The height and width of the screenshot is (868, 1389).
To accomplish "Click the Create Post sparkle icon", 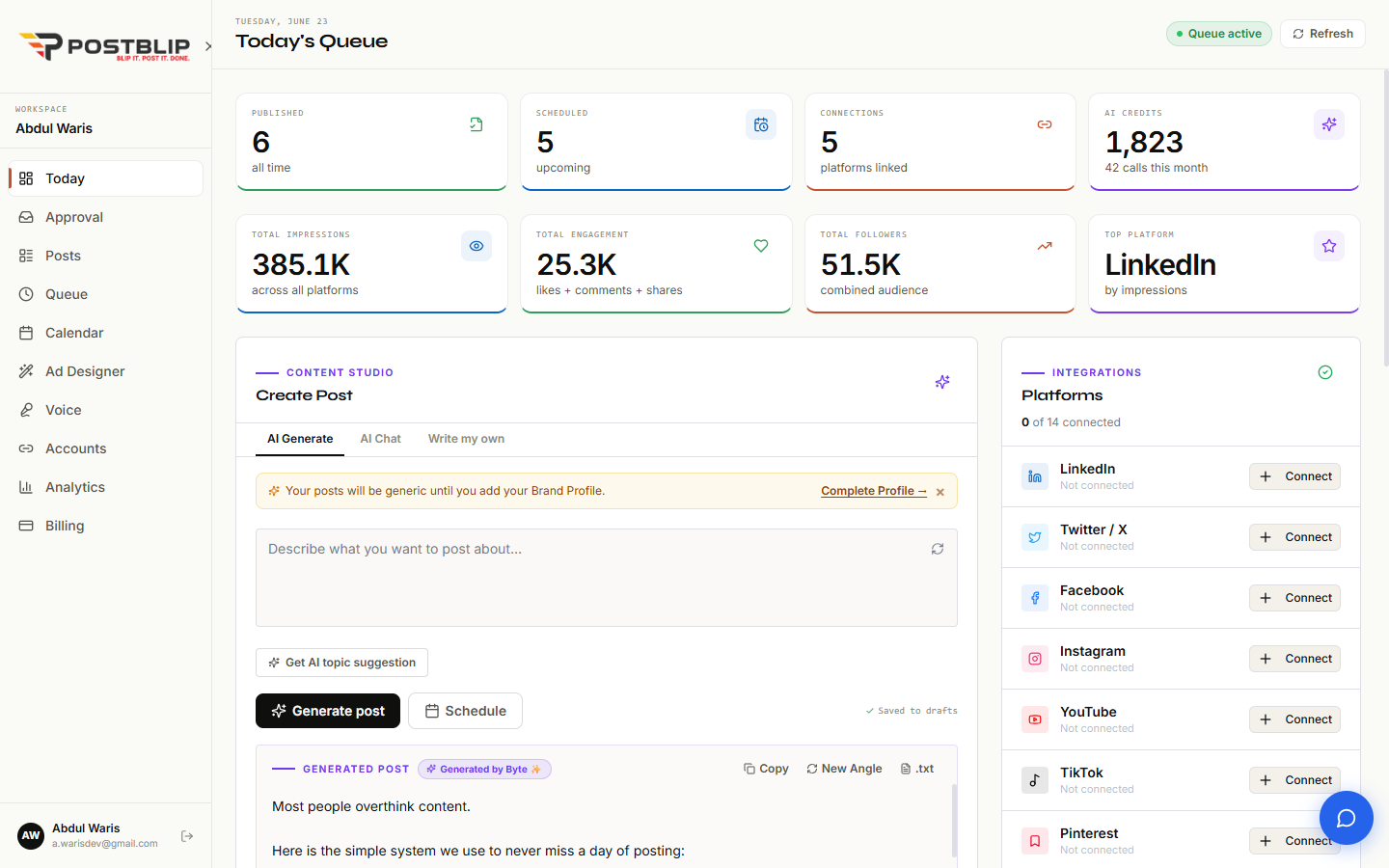I will pos(942,382).
